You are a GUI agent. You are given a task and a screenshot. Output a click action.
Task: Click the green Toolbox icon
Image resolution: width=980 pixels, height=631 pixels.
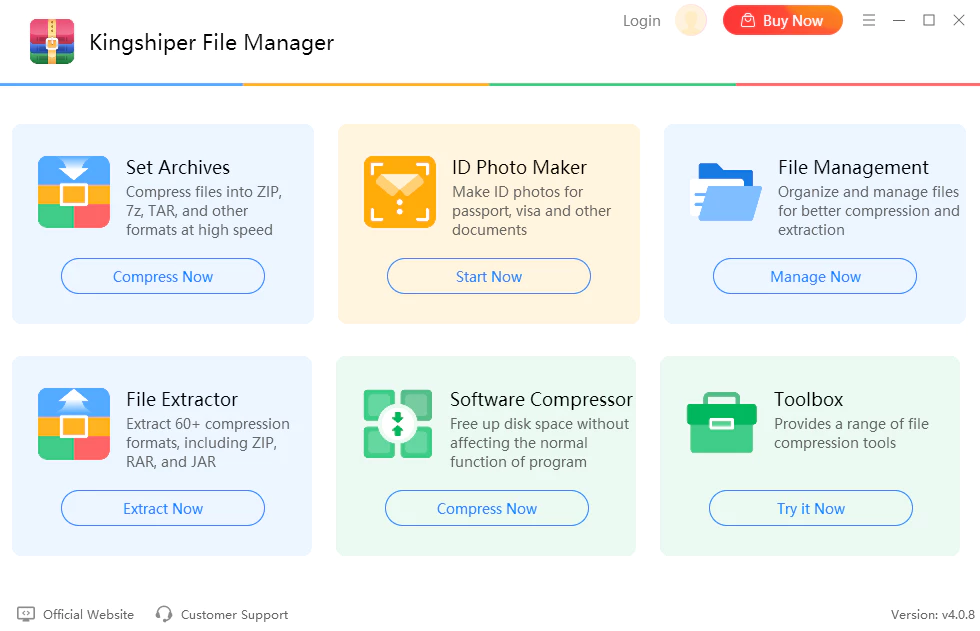[722, 422]
